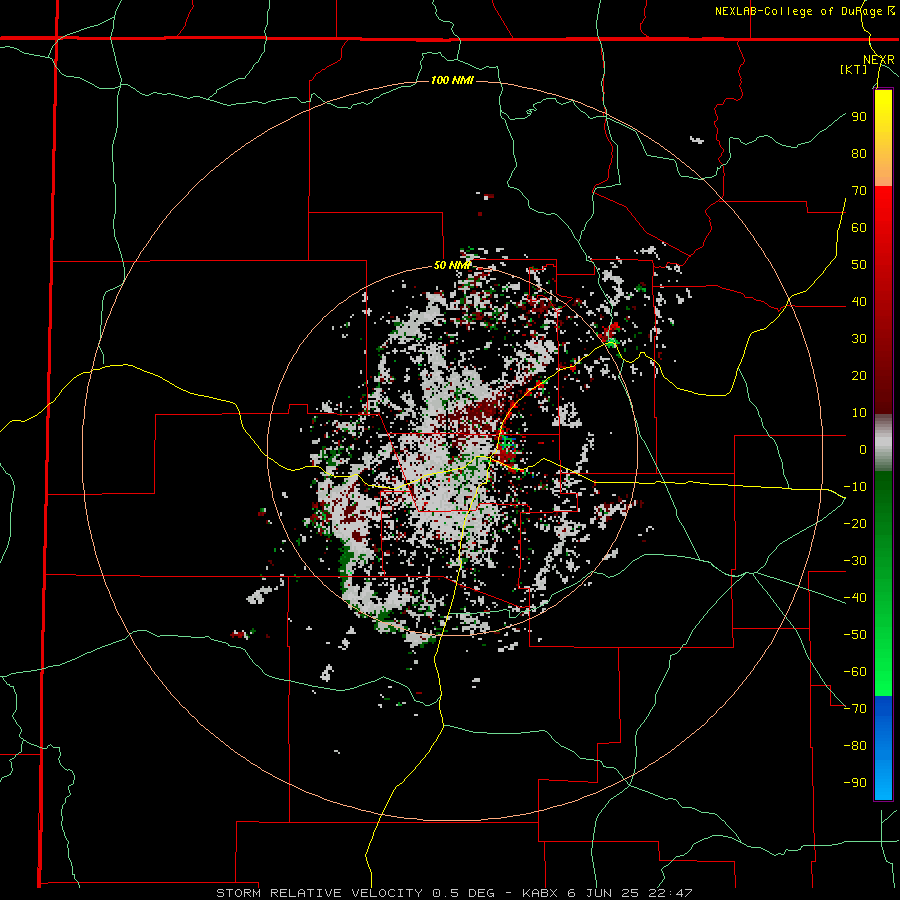Click the 40 value on velocity scale

click(x=859, y=302)
